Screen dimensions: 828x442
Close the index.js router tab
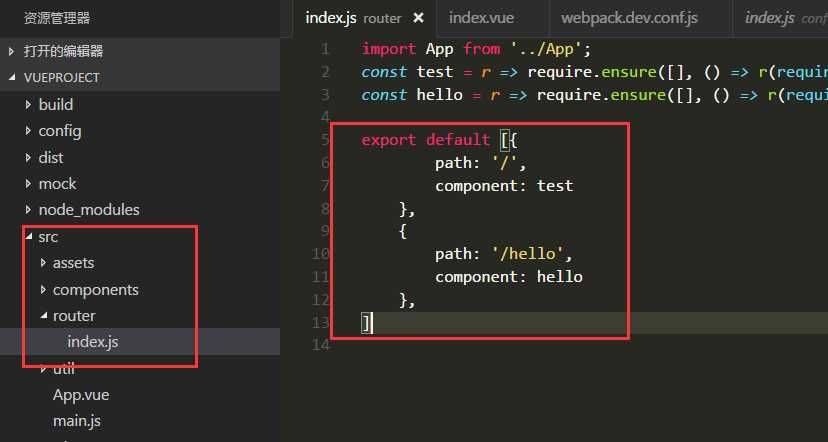418,18
